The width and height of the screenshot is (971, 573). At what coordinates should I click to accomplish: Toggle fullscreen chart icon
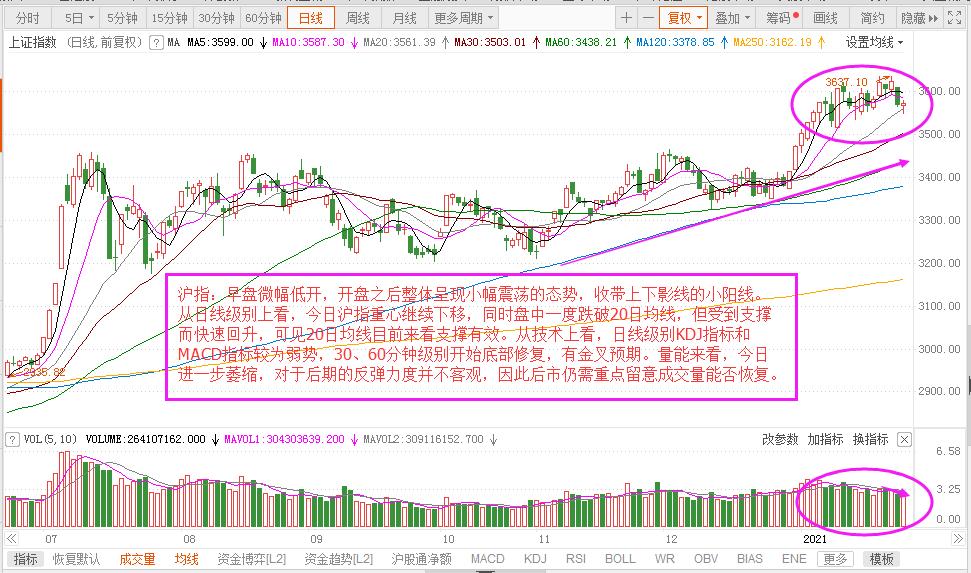pyautogui.click(x=954, y=18)
